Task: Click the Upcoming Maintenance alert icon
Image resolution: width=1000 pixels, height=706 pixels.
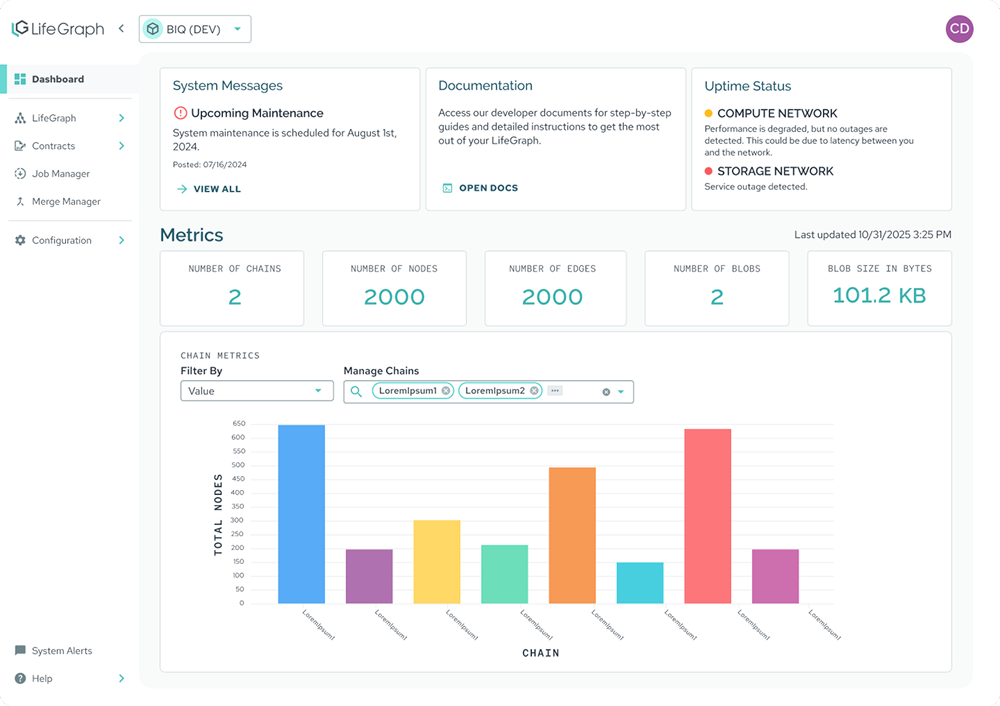Action: pyautogui.click(x=180, y=113)
